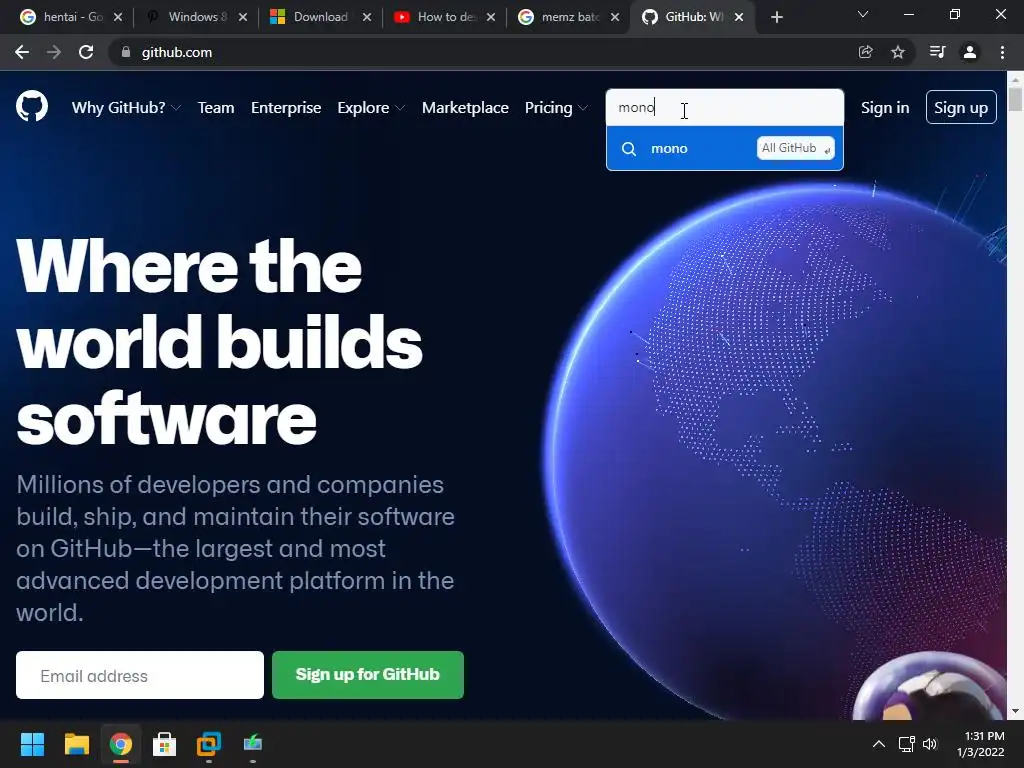Screen dimensions: 1024x768
Task: Click the padlock site info icon
Action: 126,52
